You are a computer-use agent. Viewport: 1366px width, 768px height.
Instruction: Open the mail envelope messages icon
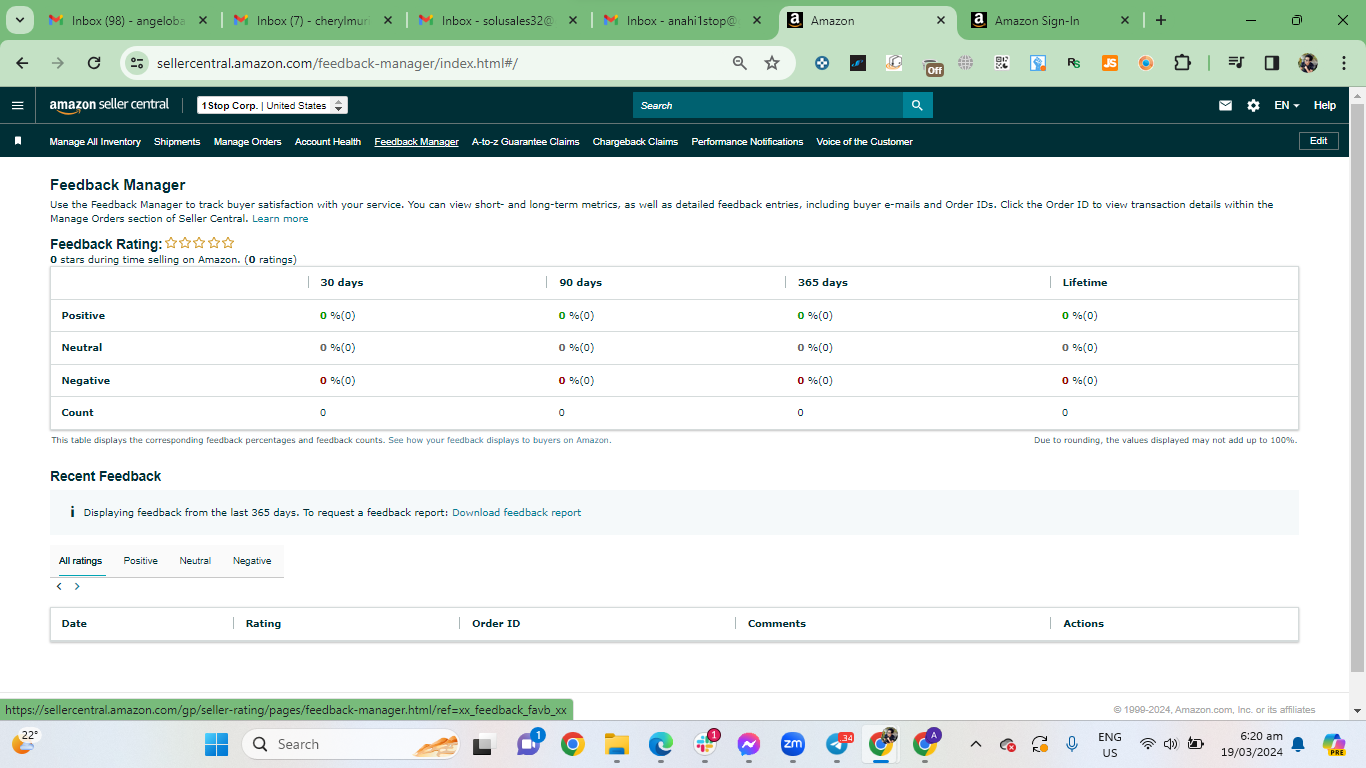(1225, 105)
